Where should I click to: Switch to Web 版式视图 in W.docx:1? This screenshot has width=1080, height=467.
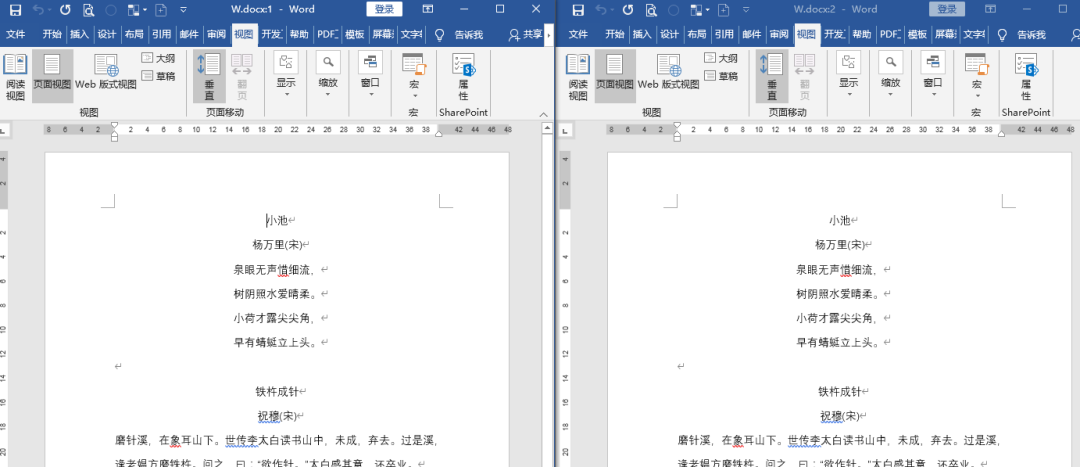pos(106,72)
